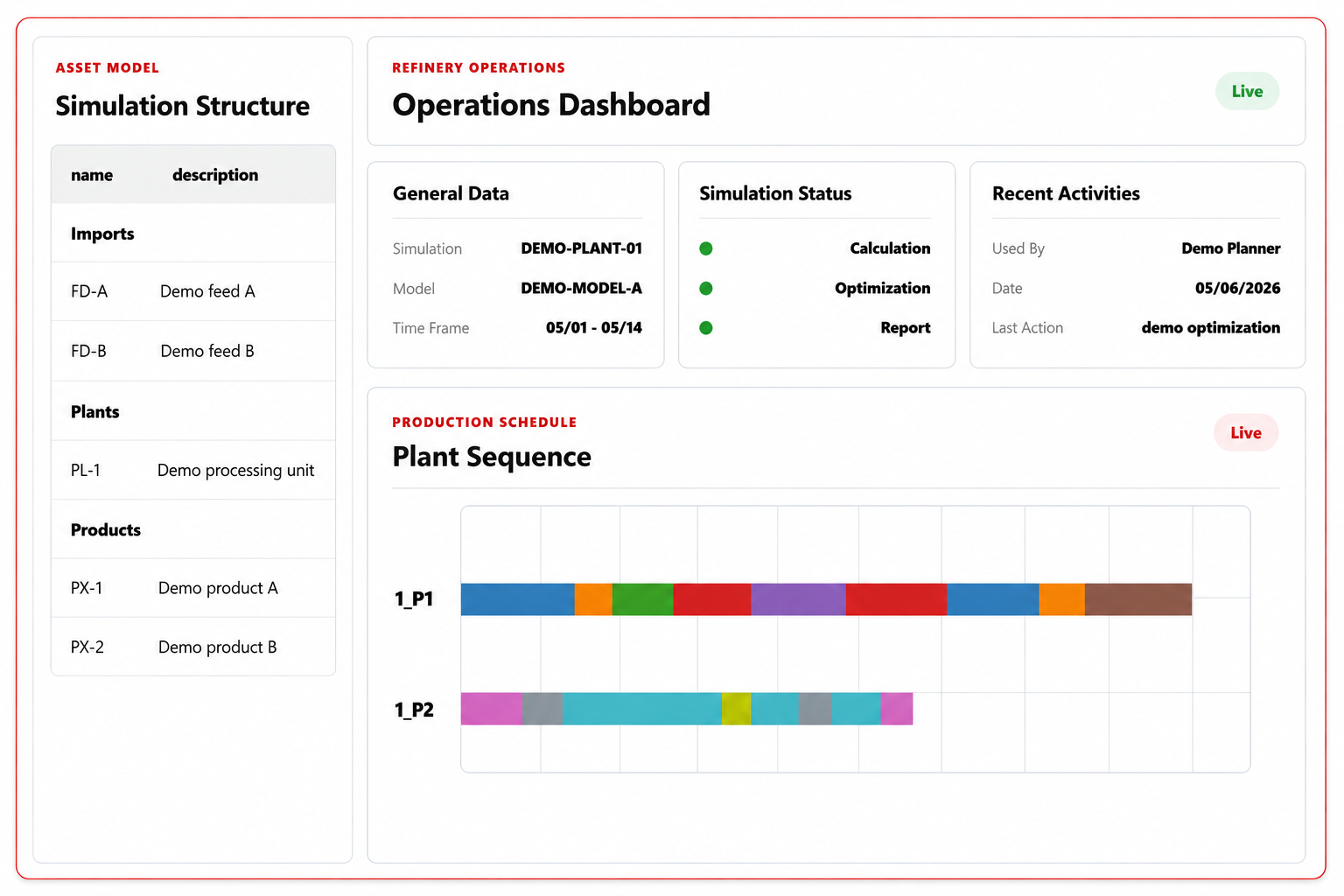The width and height of the screenshot is (1344, 896).
Task: Click the Demo product A description
Action: 218,588
